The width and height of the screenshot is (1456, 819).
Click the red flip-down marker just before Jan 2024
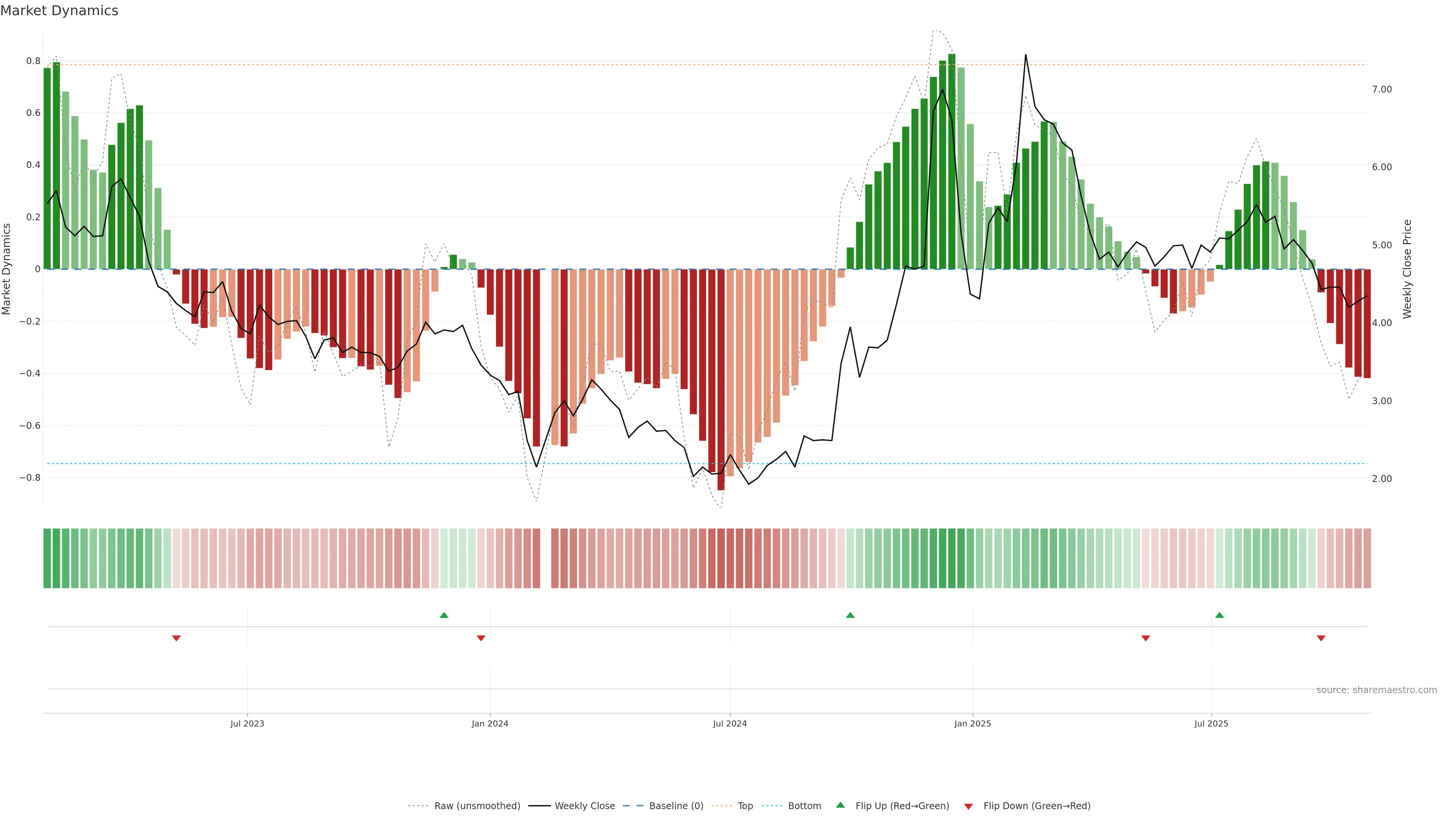coord(481,638)
